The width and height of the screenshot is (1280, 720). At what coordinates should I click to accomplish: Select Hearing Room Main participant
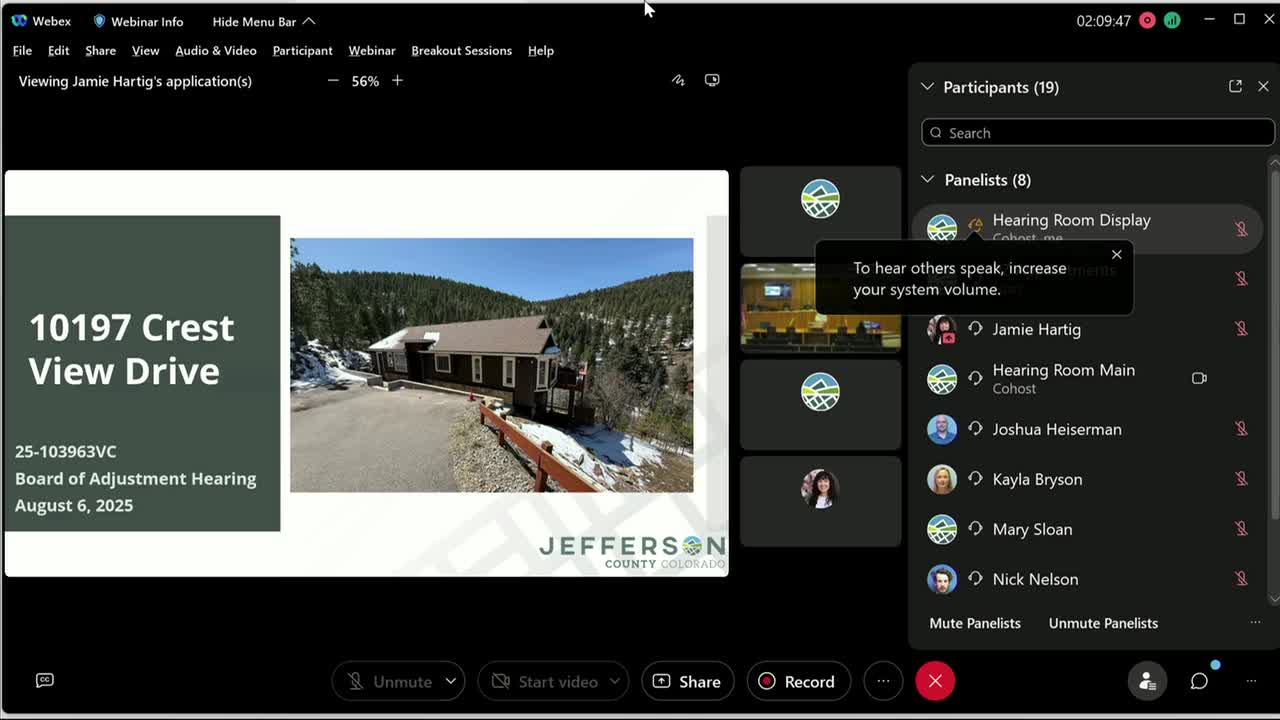[1063, 370]
